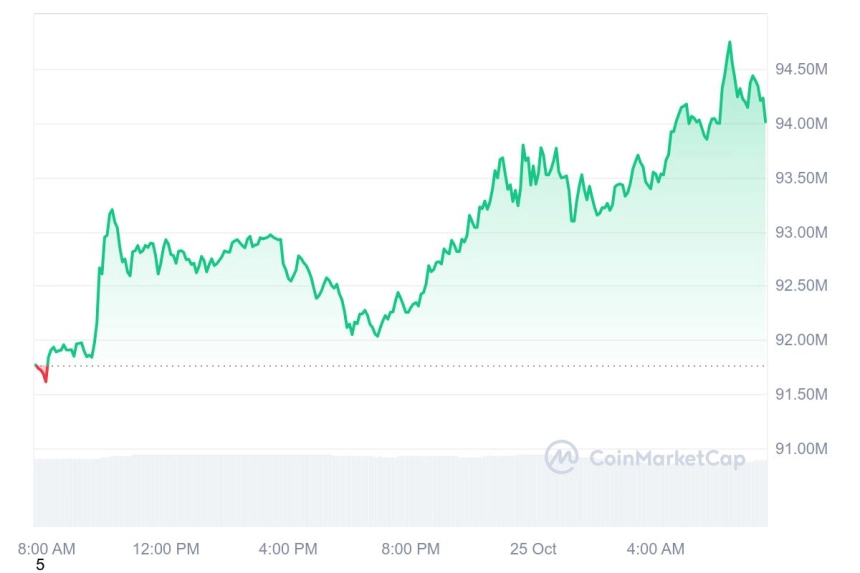
Task: Click the 92.00M price label
Action: coord(801,340)
